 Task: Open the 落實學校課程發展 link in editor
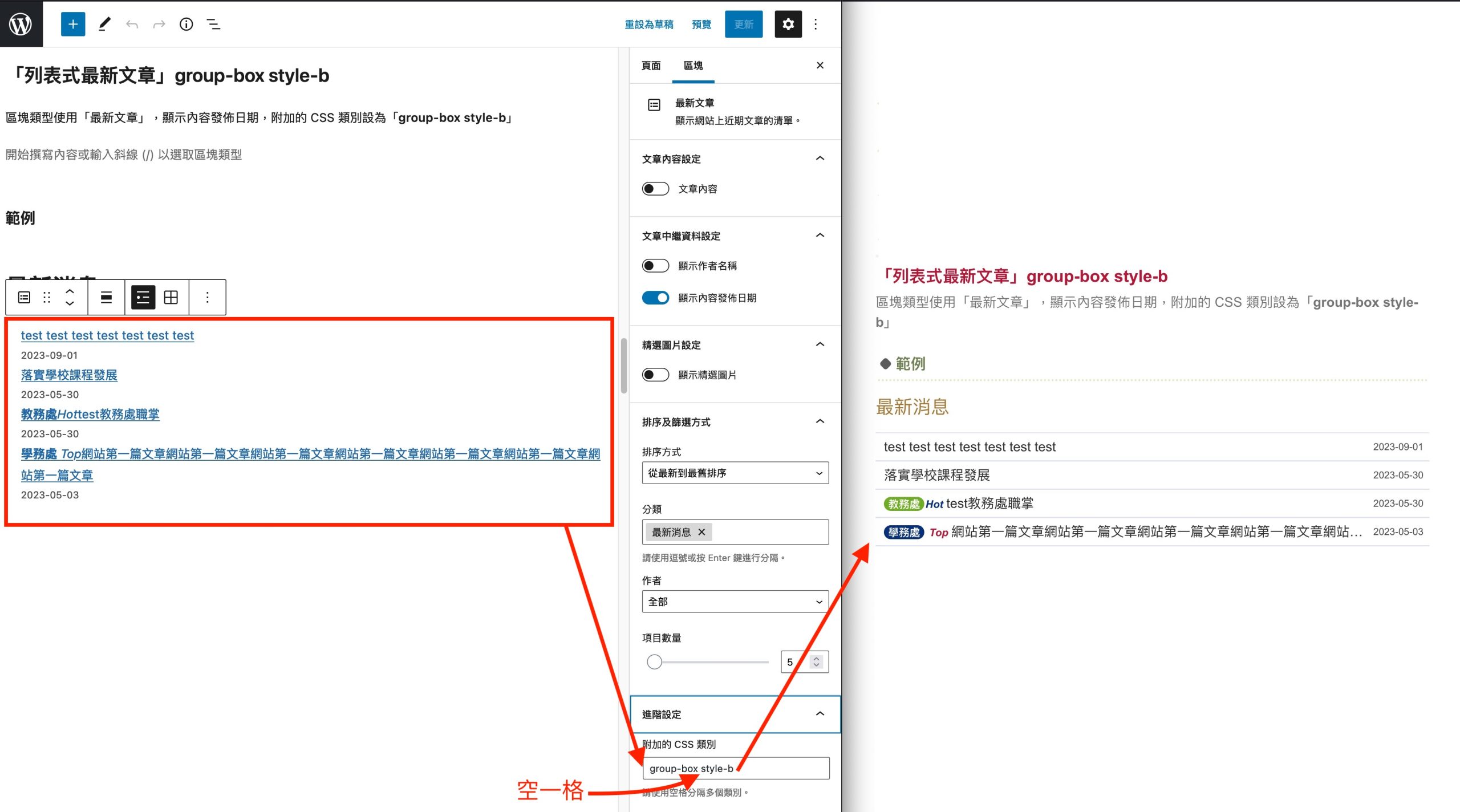69,375
